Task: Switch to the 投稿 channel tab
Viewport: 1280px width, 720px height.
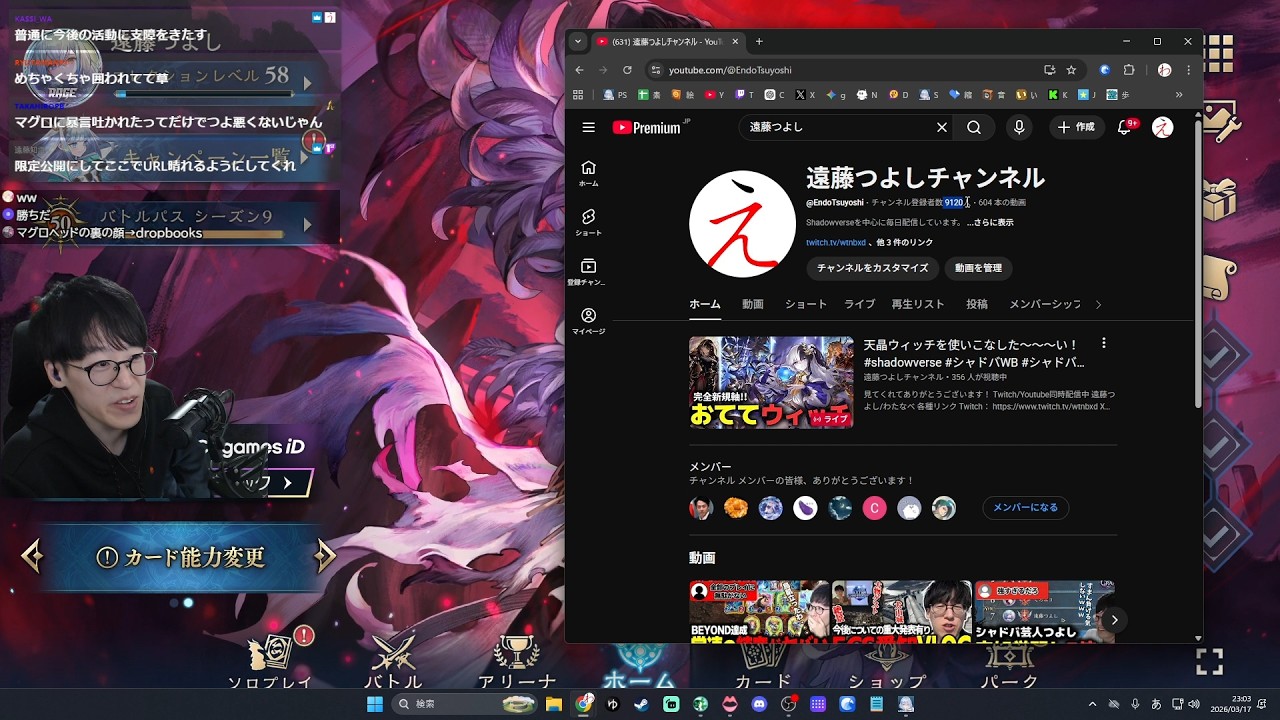Action: (977, 304)
